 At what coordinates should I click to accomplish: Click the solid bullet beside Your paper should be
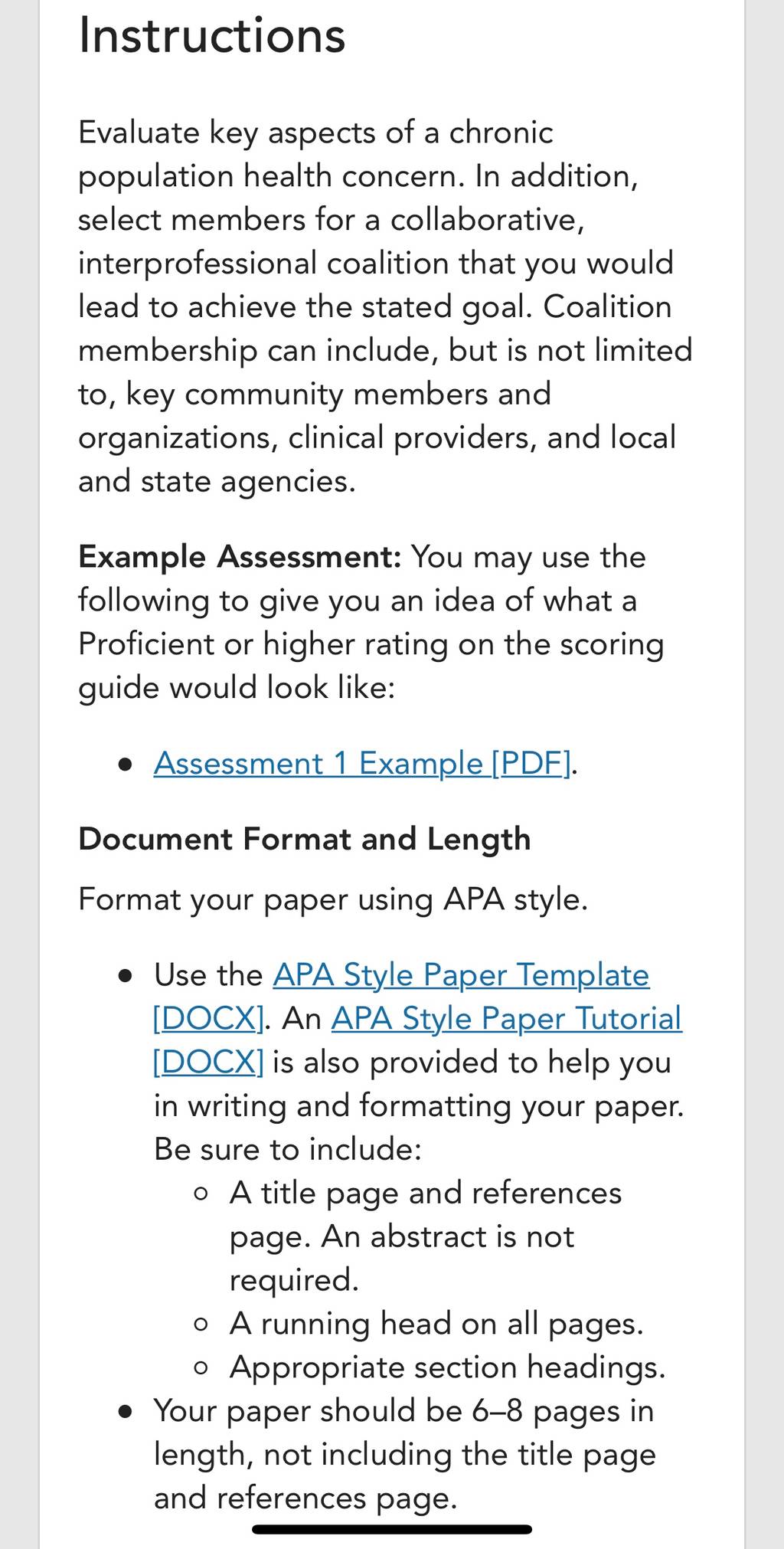pyautogui.click(x=126, y=1412)
